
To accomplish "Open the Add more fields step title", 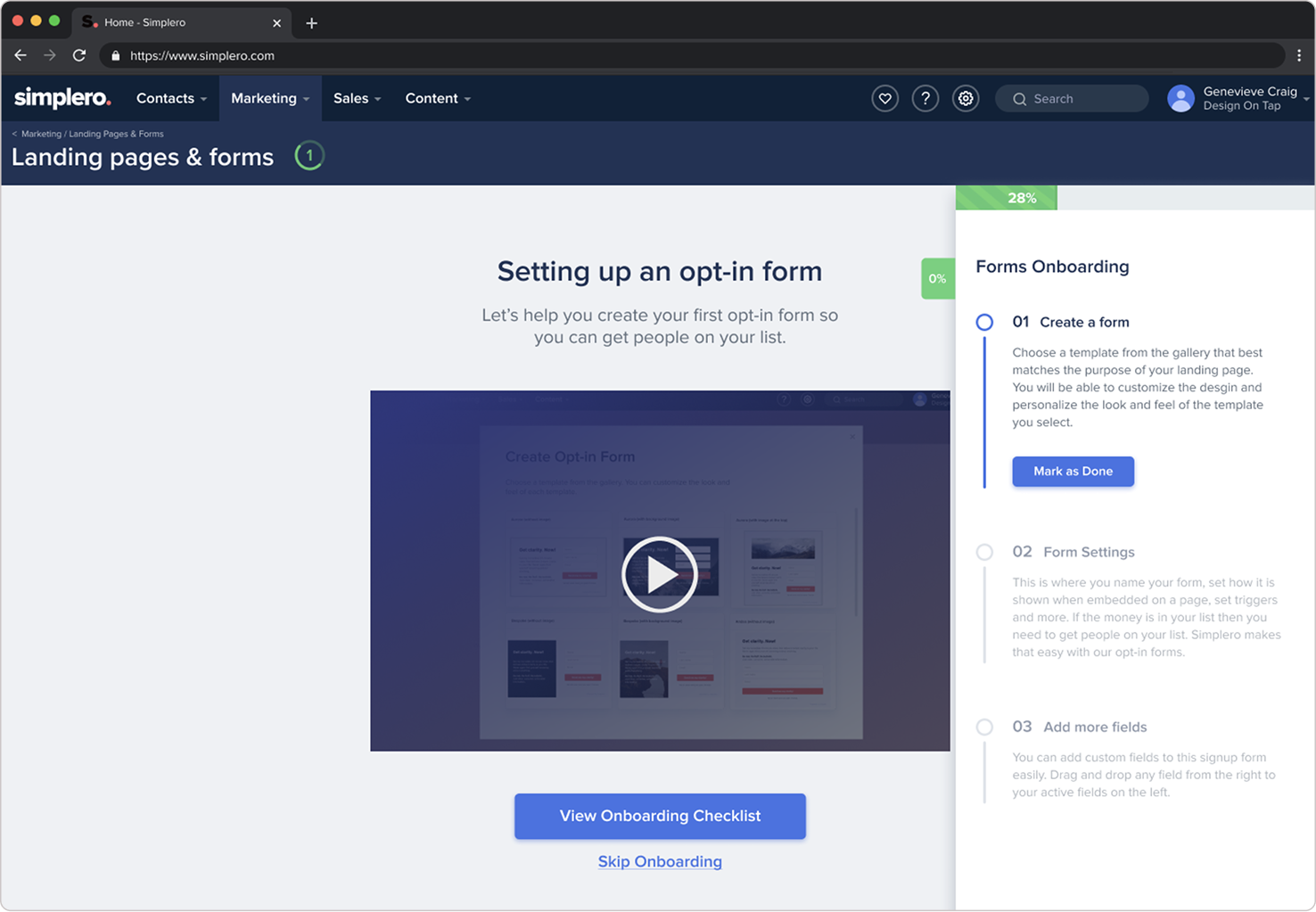I will [x=1095, y=727].
